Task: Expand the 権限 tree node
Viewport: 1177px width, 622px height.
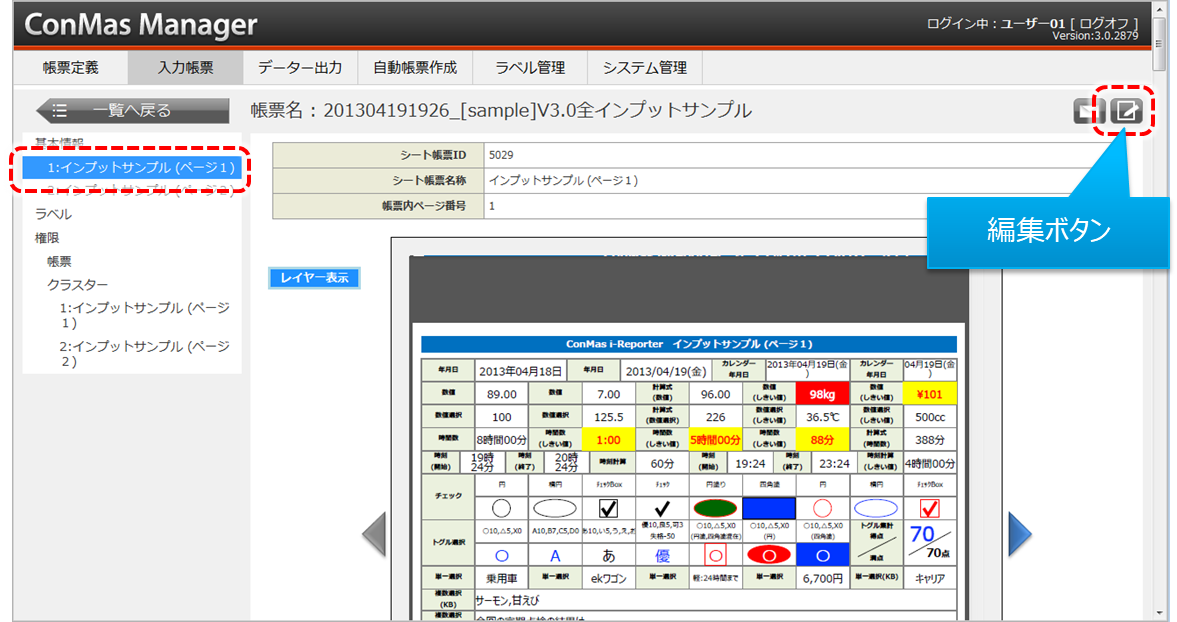Action: tap(48, 237)
